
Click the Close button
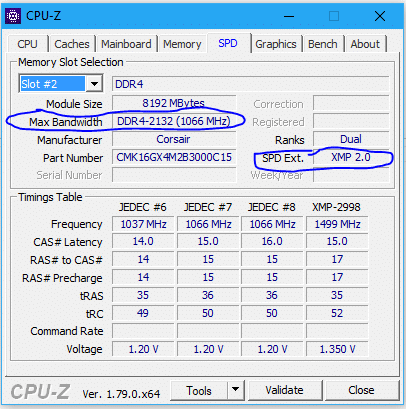tap(361, 390)
